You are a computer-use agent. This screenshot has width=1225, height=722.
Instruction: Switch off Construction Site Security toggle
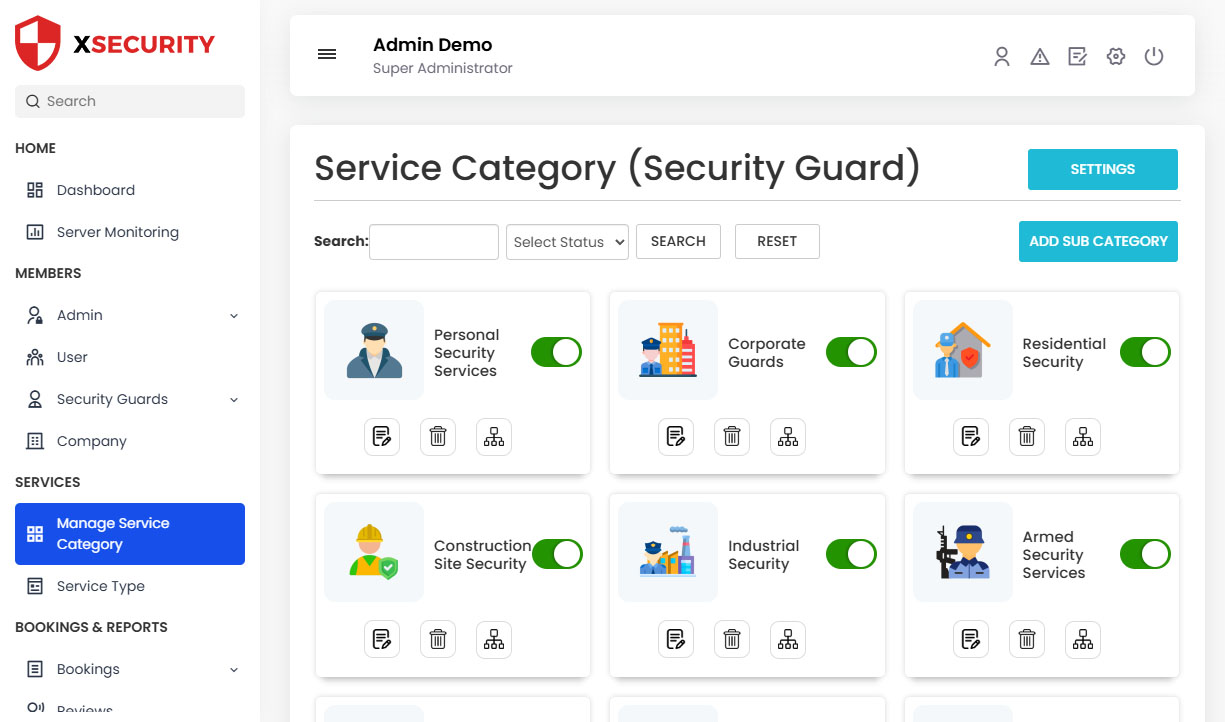click(556, 554)
